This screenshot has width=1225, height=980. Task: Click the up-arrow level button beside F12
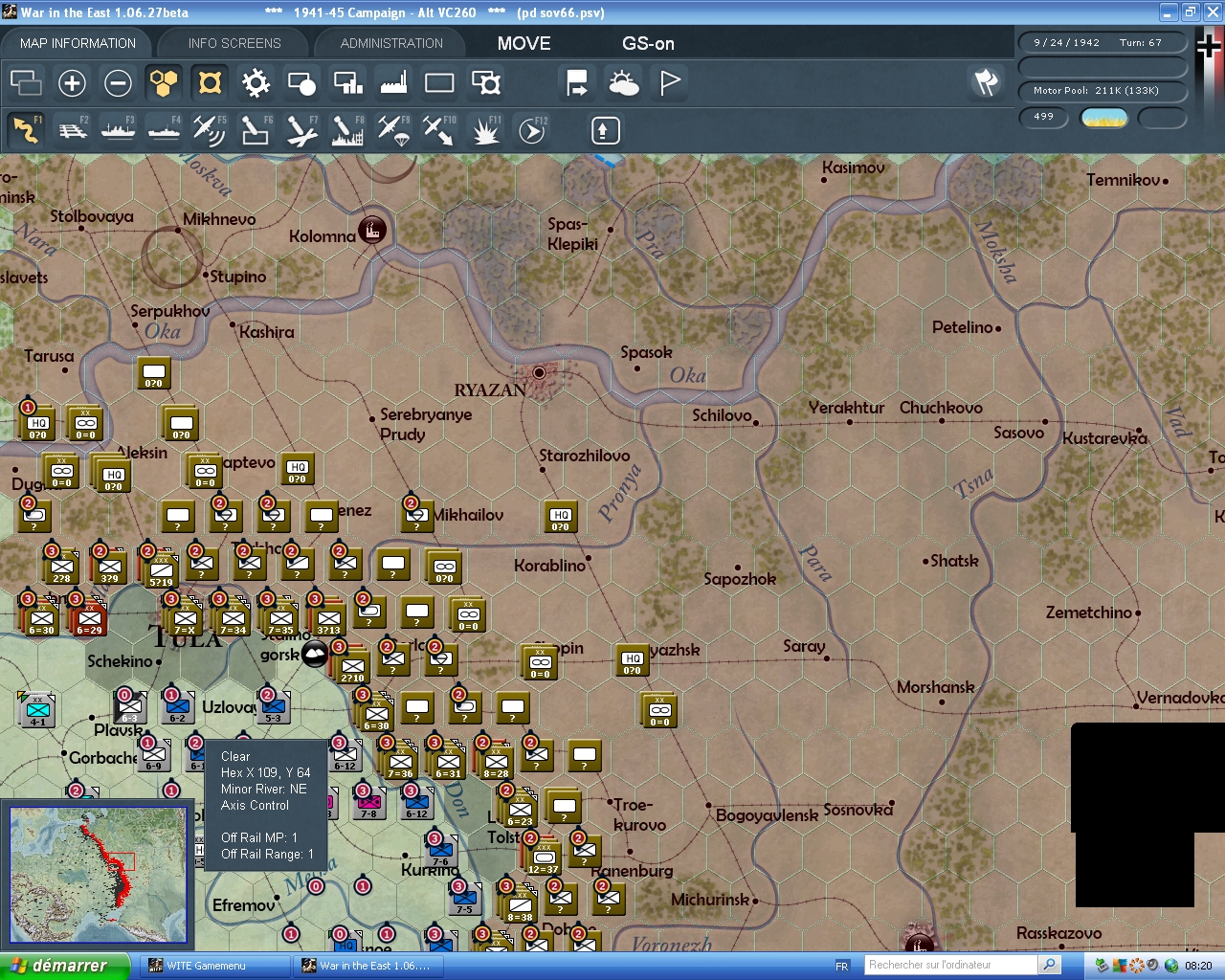click(605, 129)
